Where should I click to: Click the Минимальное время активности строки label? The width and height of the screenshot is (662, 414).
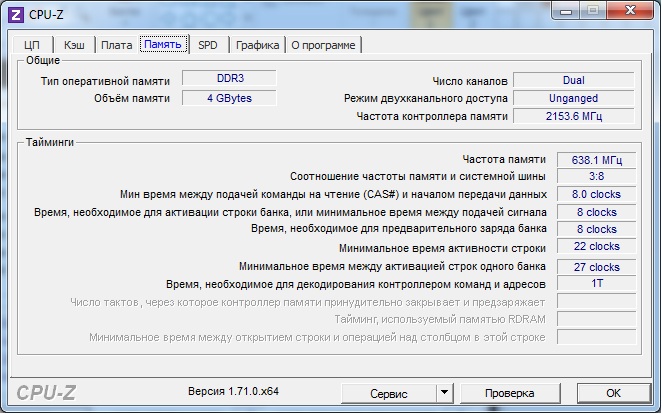(x=442, y=248)
